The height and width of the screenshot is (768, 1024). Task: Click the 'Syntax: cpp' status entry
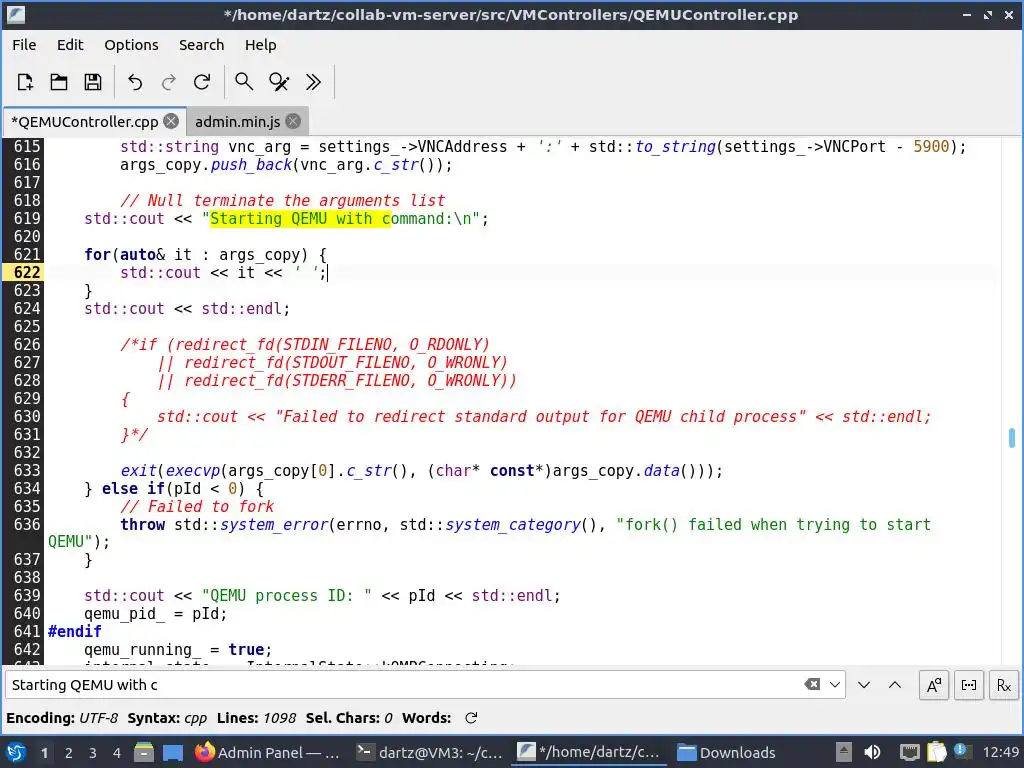pyautogui.click(x=167, y=718)
